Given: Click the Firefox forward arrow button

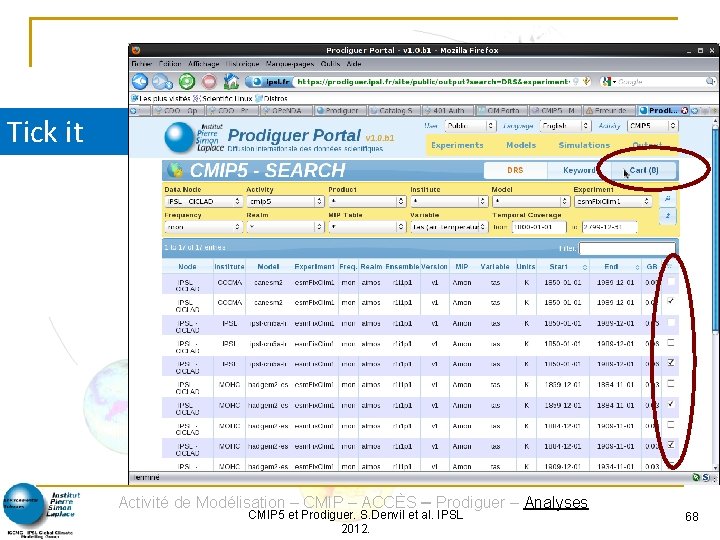Looking at the screenshot, I should click(162, 82).
